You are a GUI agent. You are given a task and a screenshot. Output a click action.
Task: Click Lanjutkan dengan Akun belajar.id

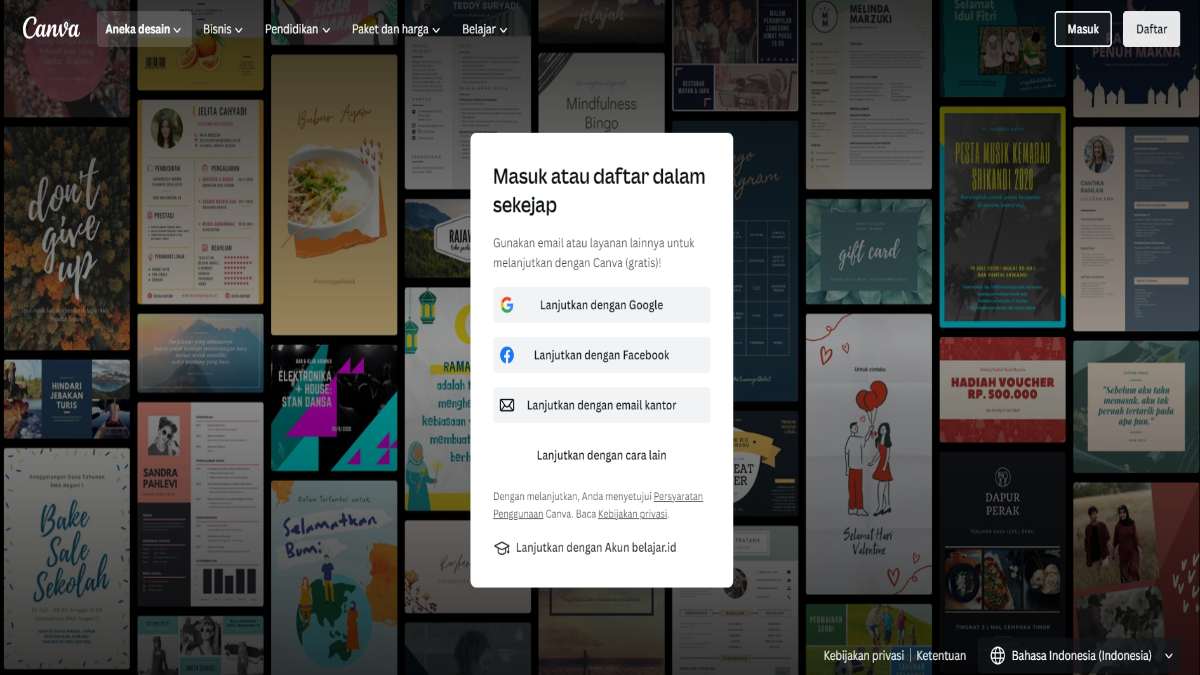(x=585, y=548)
